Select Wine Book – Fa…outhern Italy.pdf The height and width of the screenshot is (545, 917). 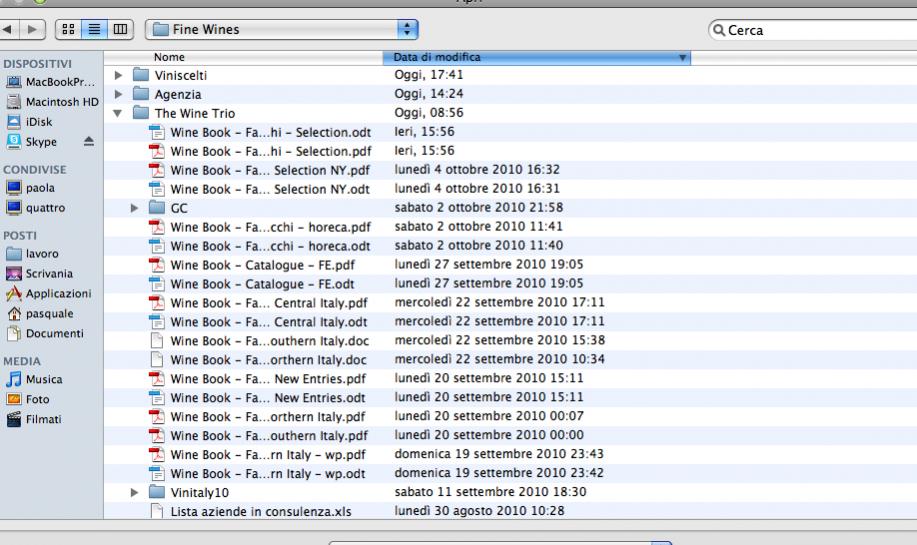point(258,435)
